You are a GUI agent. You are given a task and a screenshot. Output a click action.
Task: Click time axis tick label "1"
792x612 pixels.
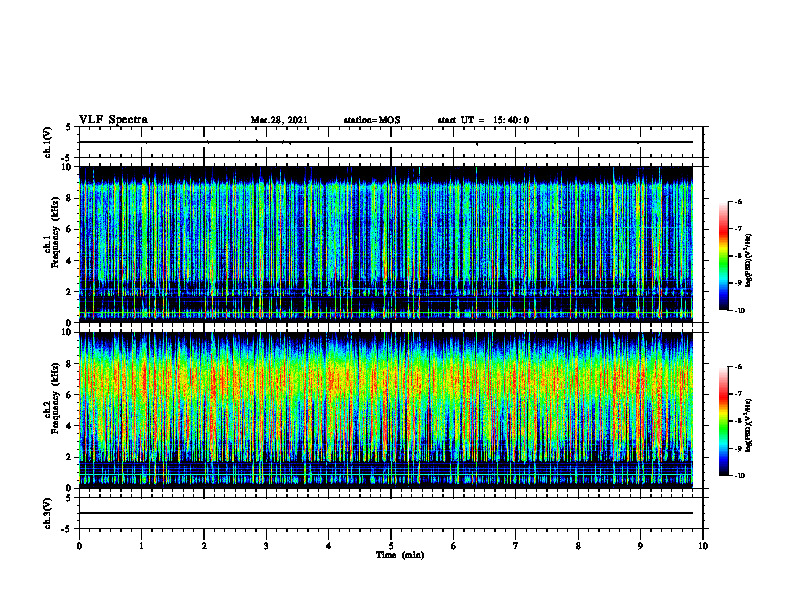141,546
